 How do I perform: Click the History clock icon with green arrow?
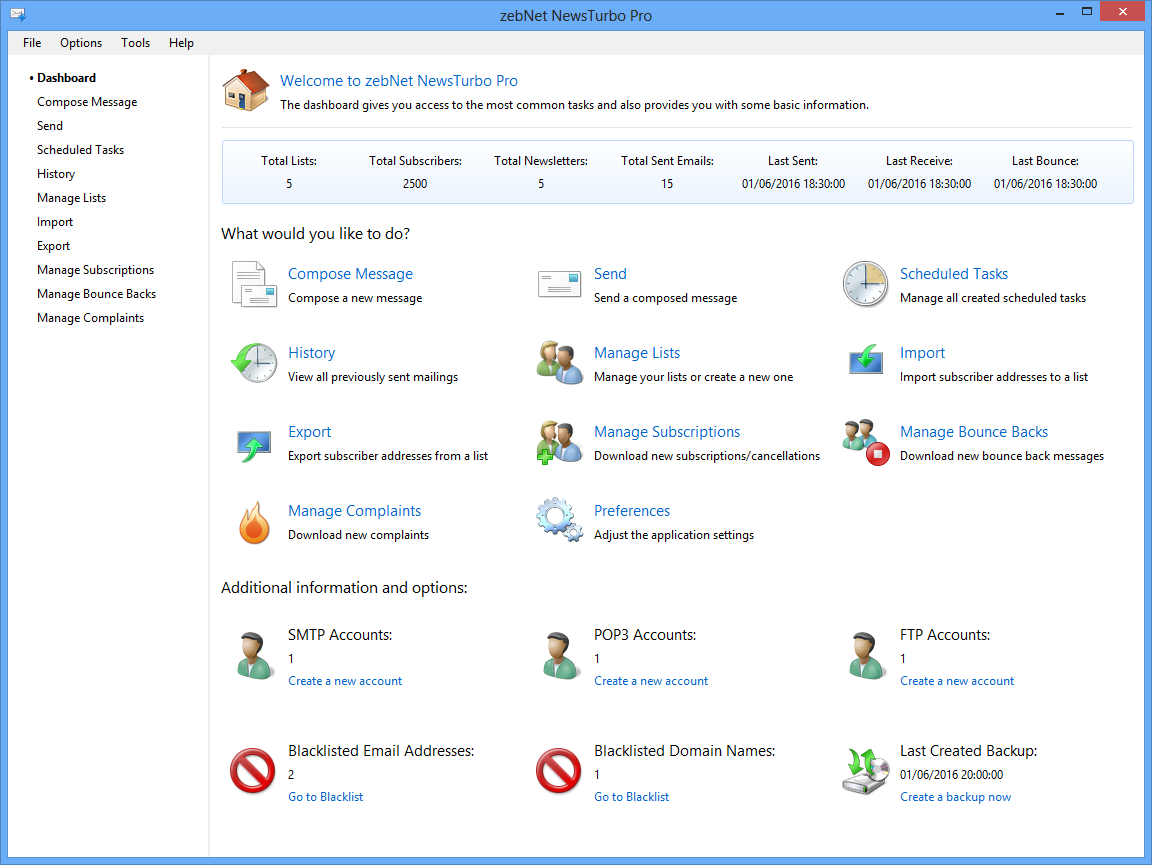pyautogui.click(x=254, y=363)
